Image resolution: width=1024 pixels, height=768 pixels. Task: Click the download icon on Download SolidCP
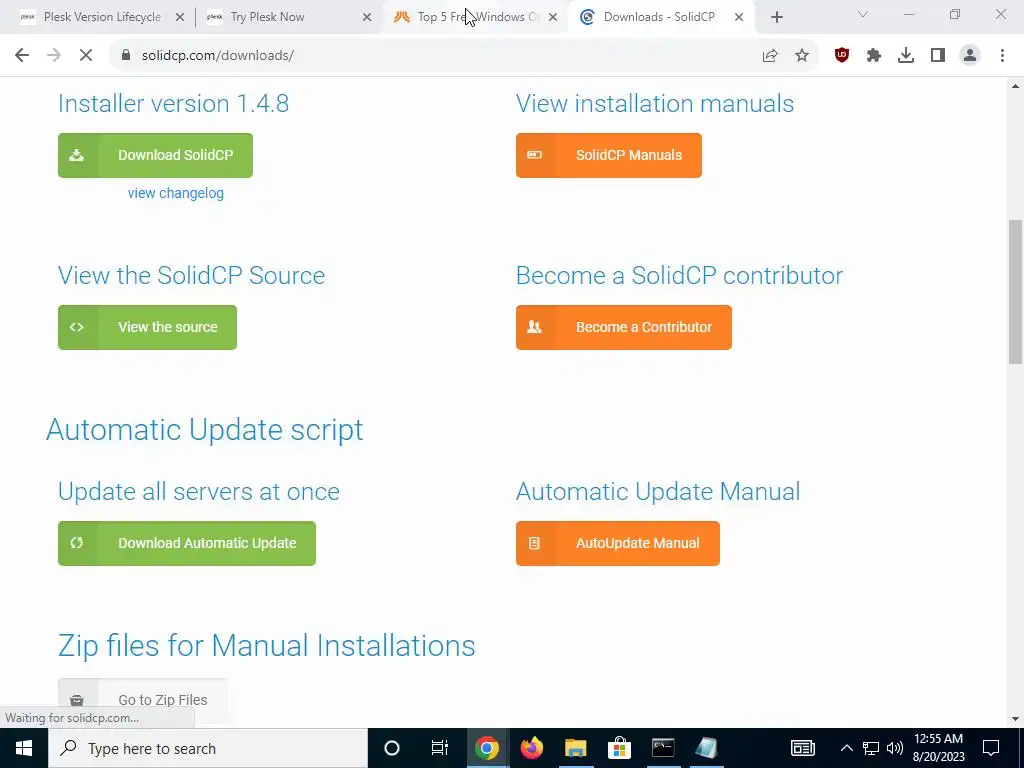tap(77, 155)
